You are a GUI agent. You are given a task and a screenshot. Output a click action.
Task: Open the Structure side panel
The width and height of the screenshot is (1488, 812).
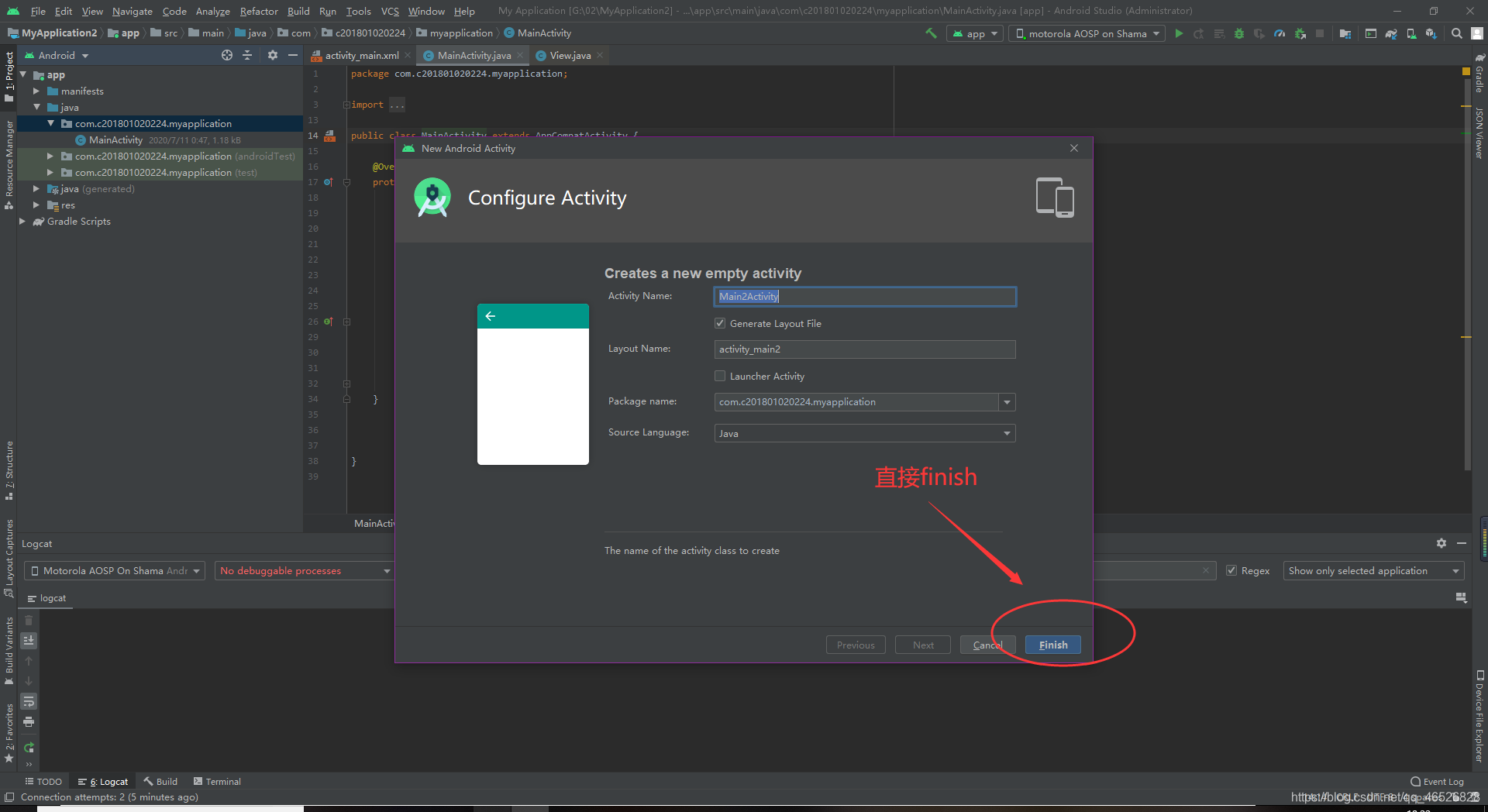click(9, 470)
